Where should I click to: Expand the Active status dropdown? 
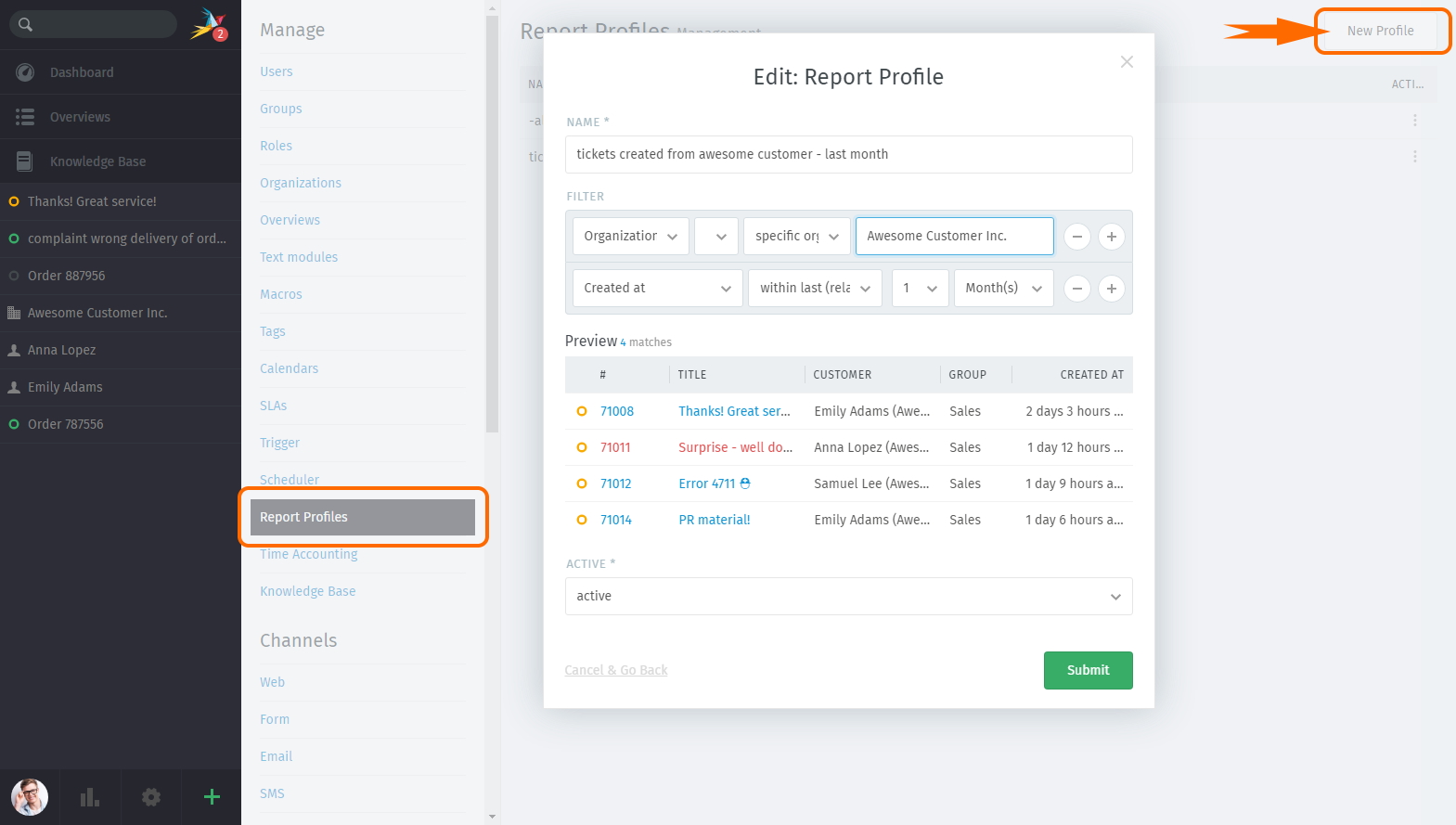click(848, 596)
